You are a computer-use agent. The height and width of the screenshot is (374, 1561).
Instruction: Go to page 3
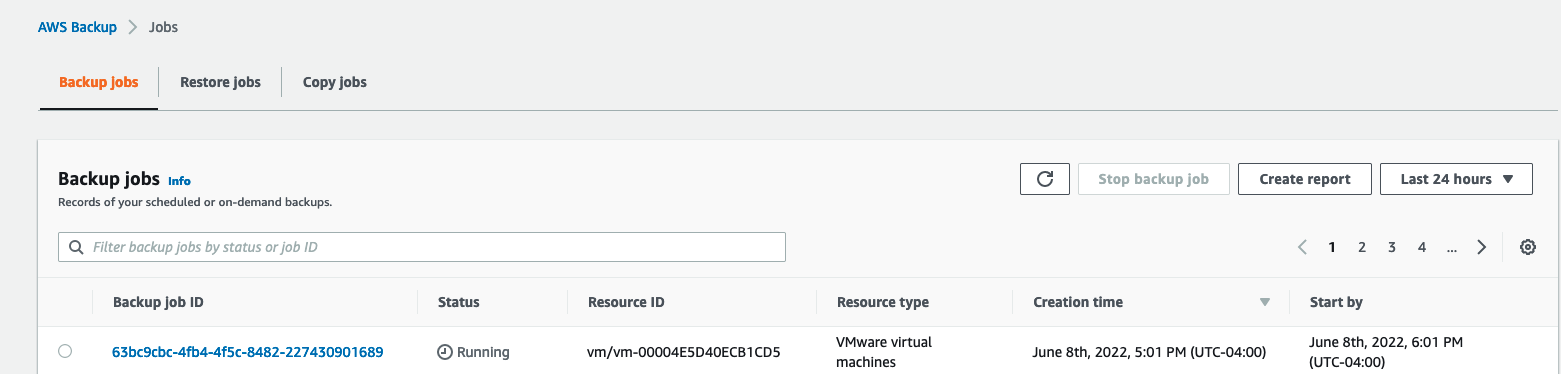pos(1392,247)
